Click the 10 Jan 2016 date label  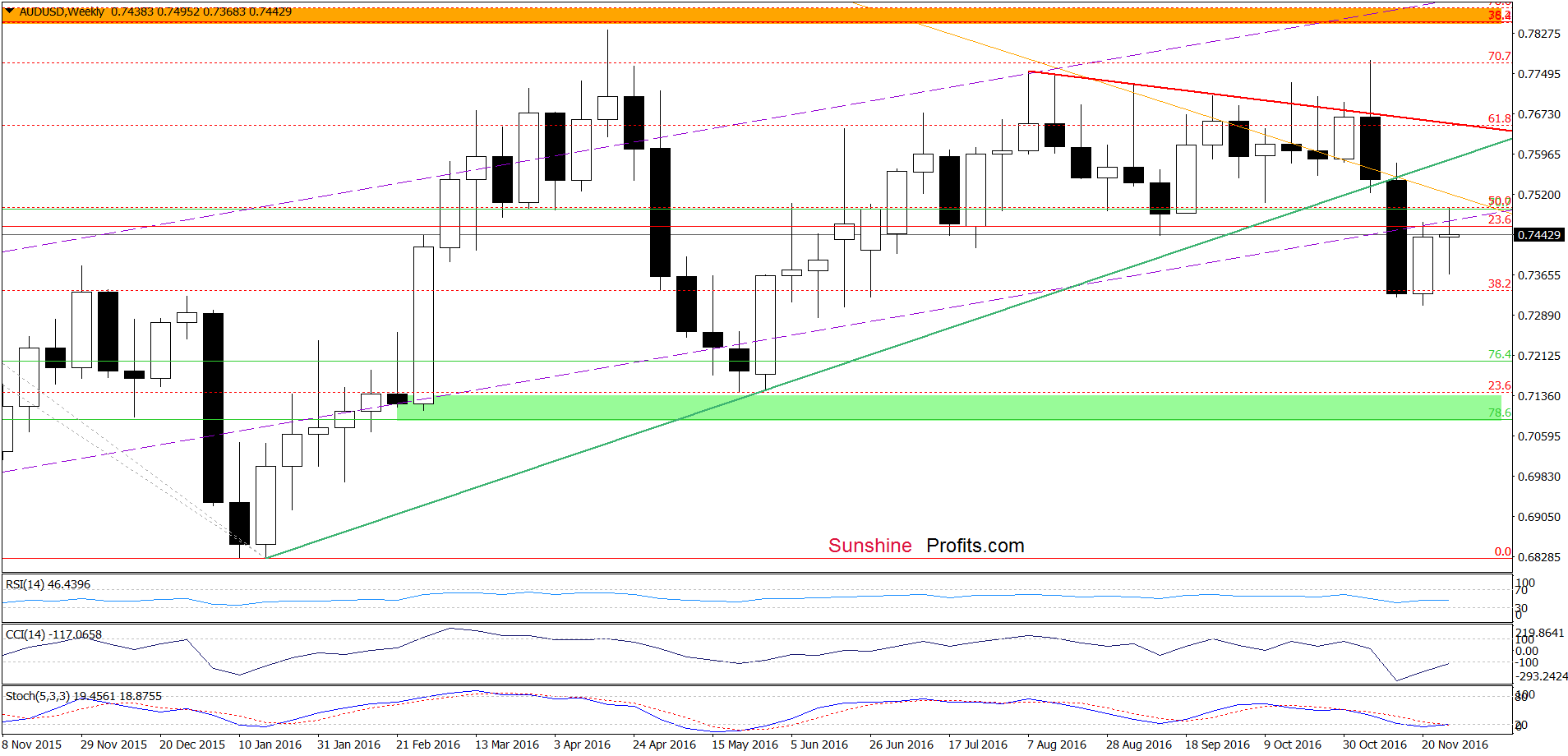coord(270,744)
